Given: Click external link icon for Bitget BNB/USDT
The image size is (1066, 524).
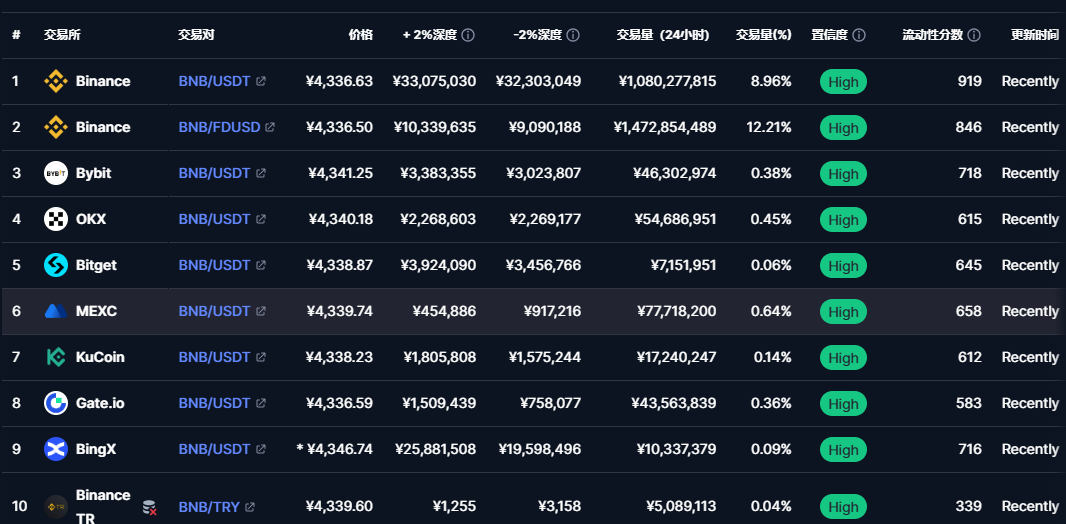Looking at the screenshot, I should click(x=260, y=265).
